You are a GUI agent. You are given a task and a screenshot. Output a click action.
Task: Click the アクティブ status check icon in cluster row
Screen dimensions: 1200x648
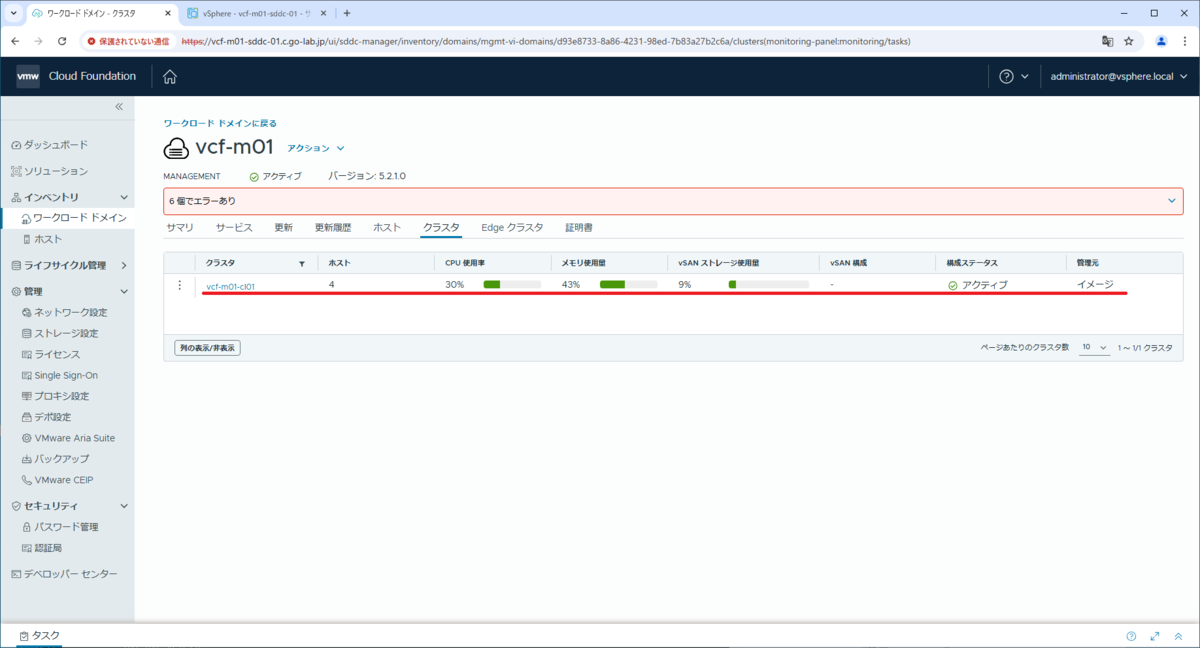tap(953, 286)
